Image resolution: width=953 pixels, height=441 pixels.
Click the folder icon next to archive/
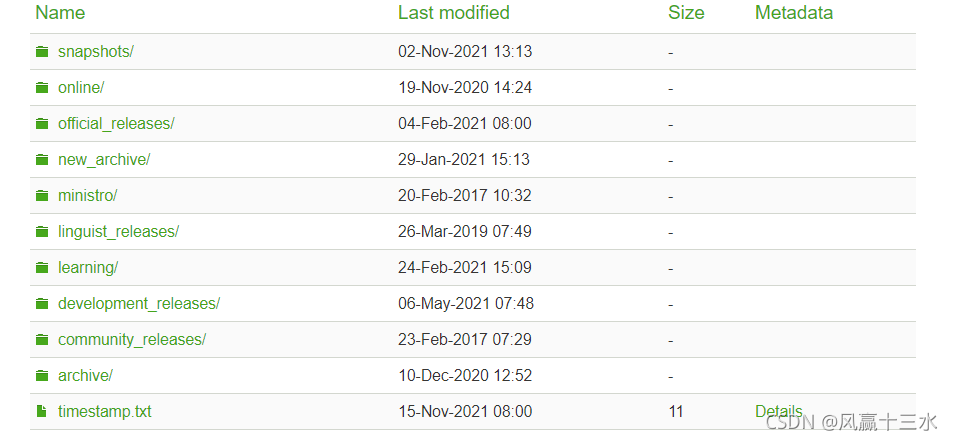tap(42, 375)
